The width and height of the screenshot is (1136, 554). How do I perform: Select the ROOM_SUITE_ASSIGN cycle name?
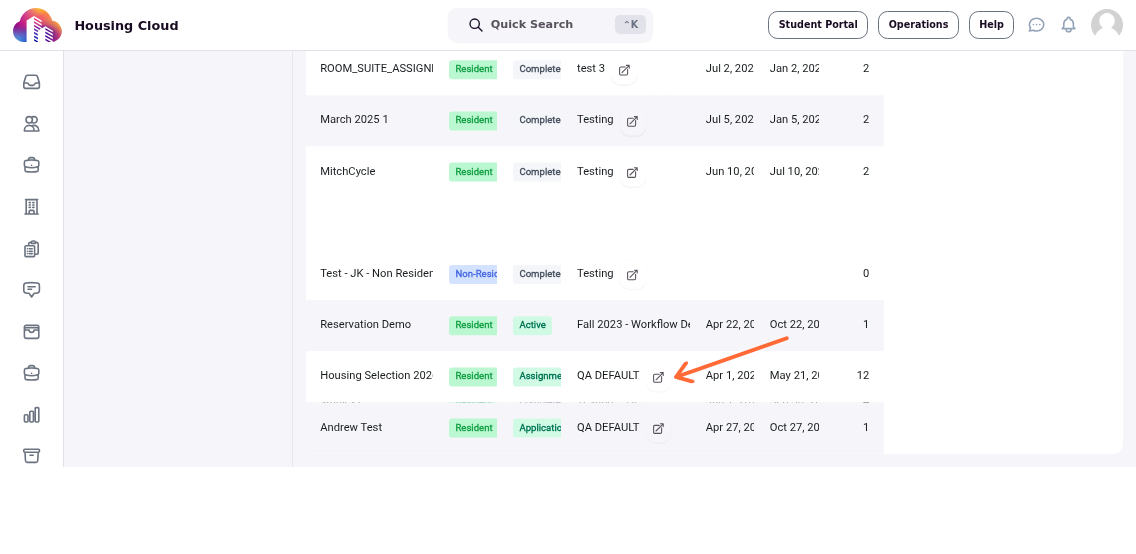(x=377, y=68)
